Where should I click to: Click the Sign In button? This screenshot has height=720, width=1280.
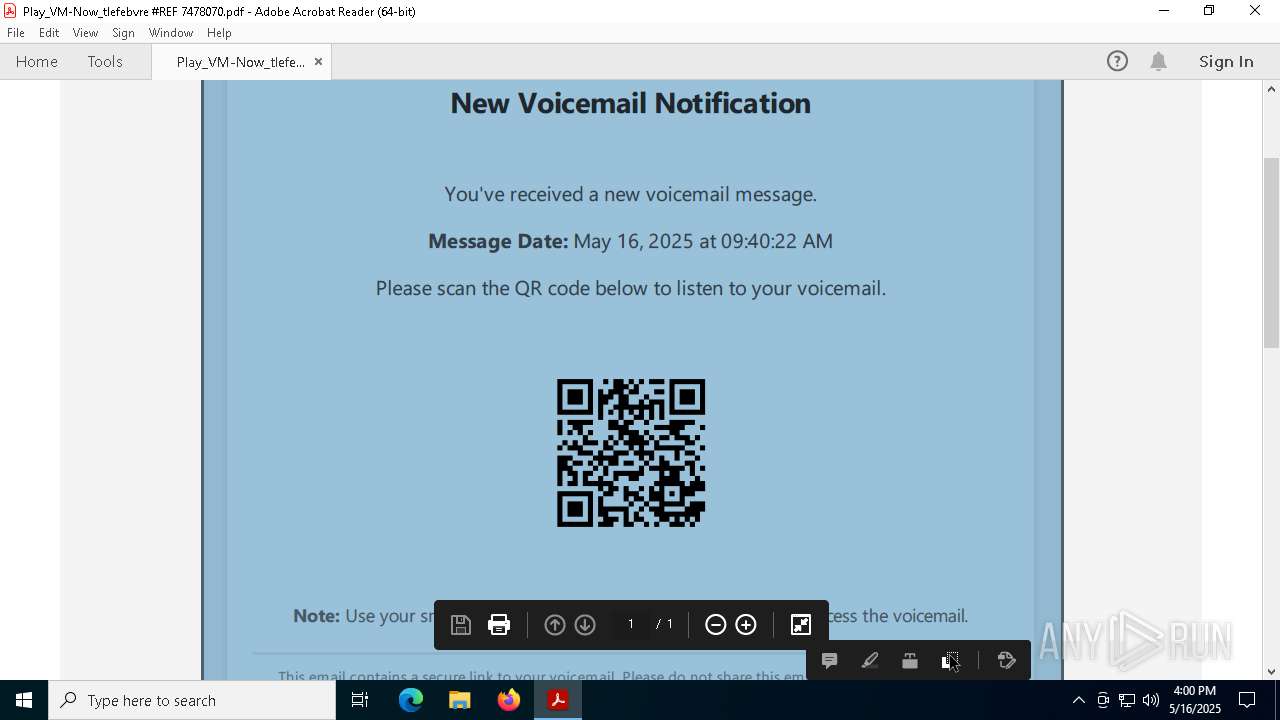click(1226, 61)
